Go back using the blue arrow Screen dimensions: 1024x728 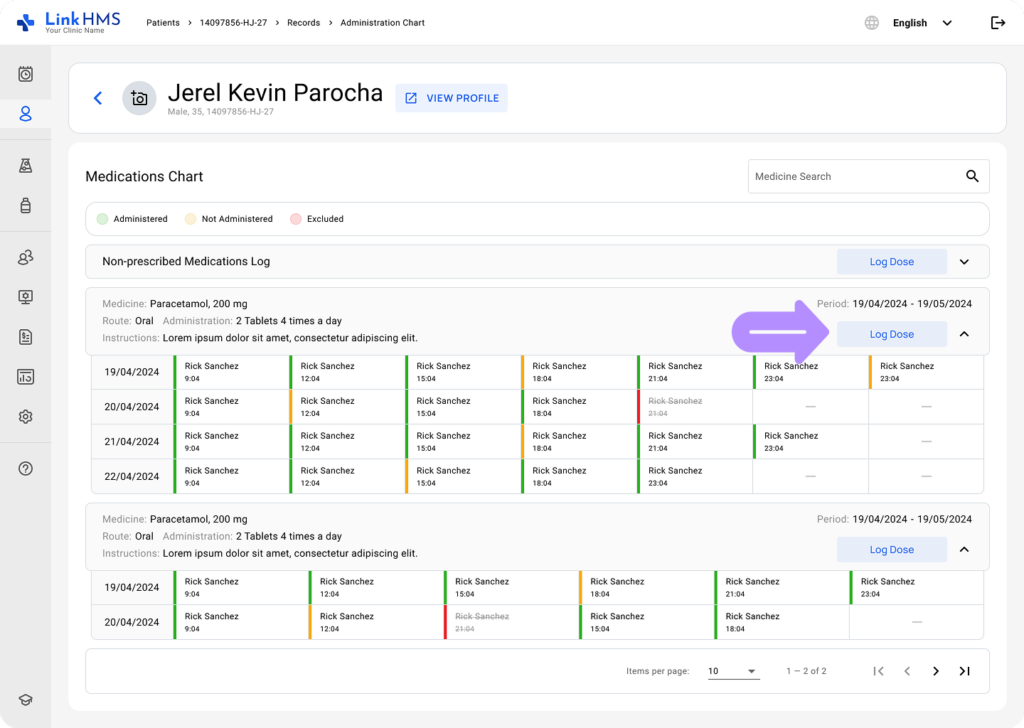[x=98, y=98]
